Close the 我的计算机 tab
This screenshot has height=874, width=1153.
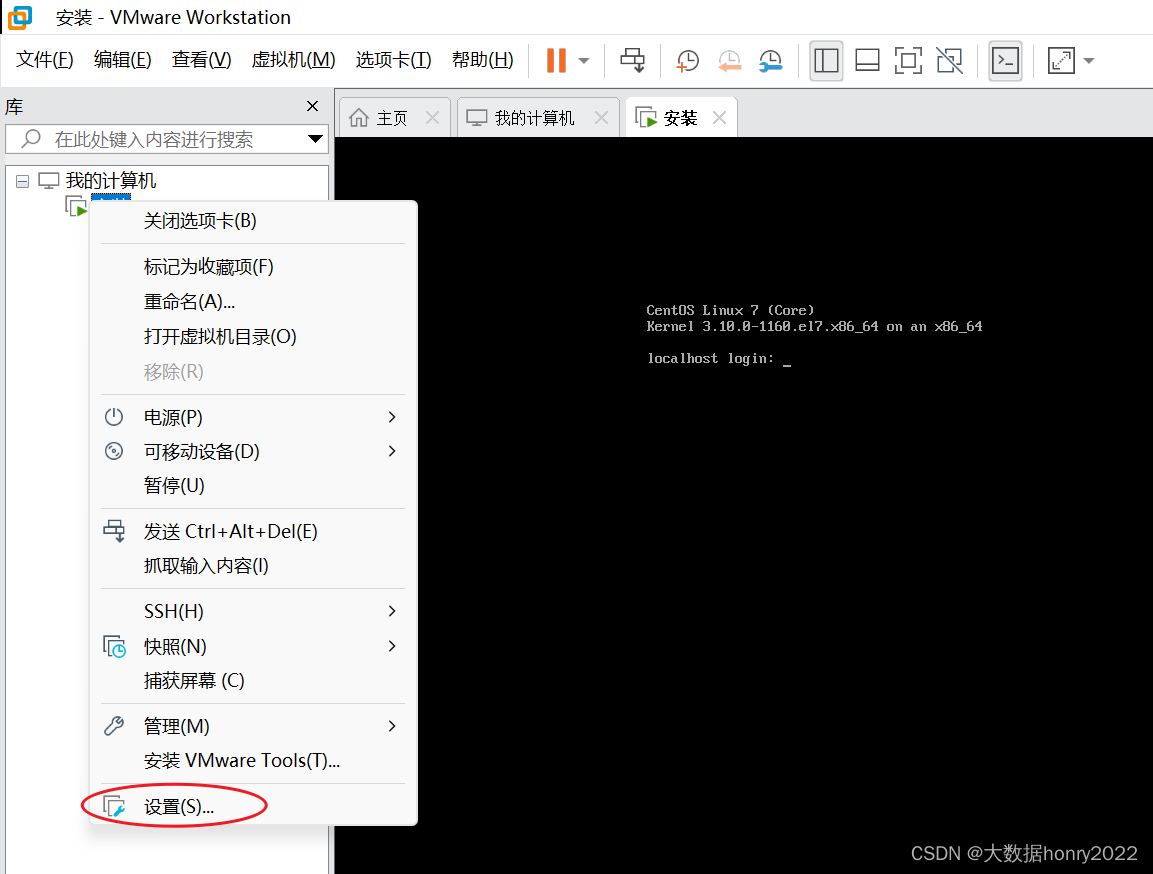(602, 118)
